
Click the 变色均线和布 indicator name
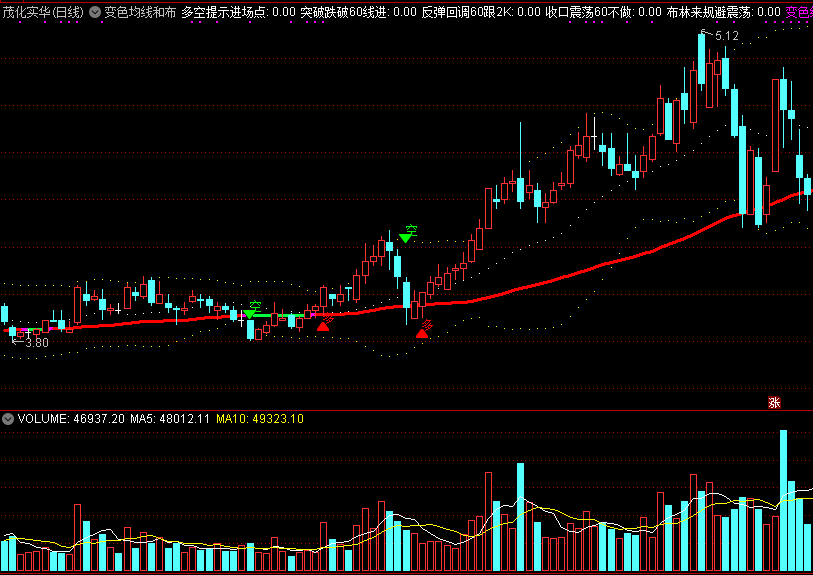[140, 12]
